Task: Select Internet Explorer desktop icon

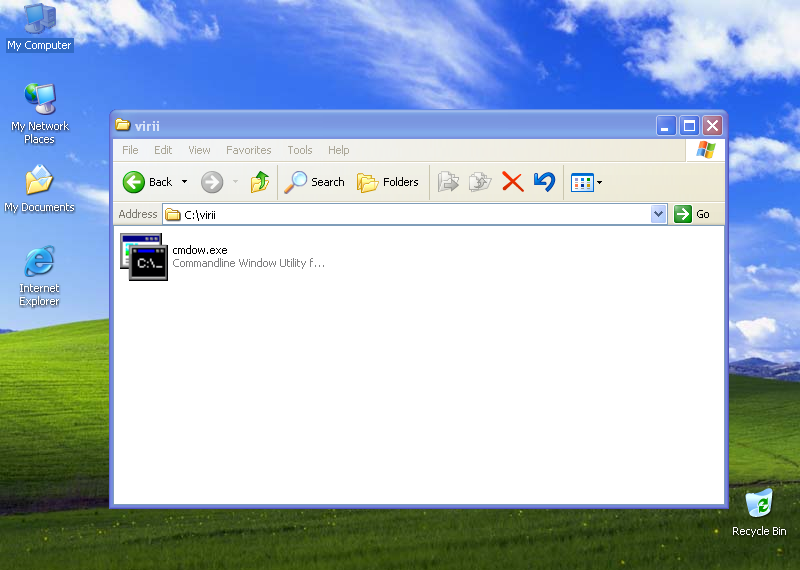Action: coord(39,276)
